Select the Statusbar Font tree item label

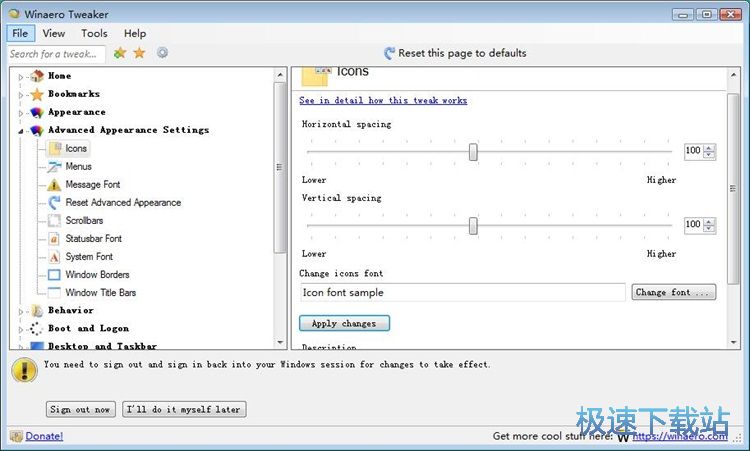point(94,239)
